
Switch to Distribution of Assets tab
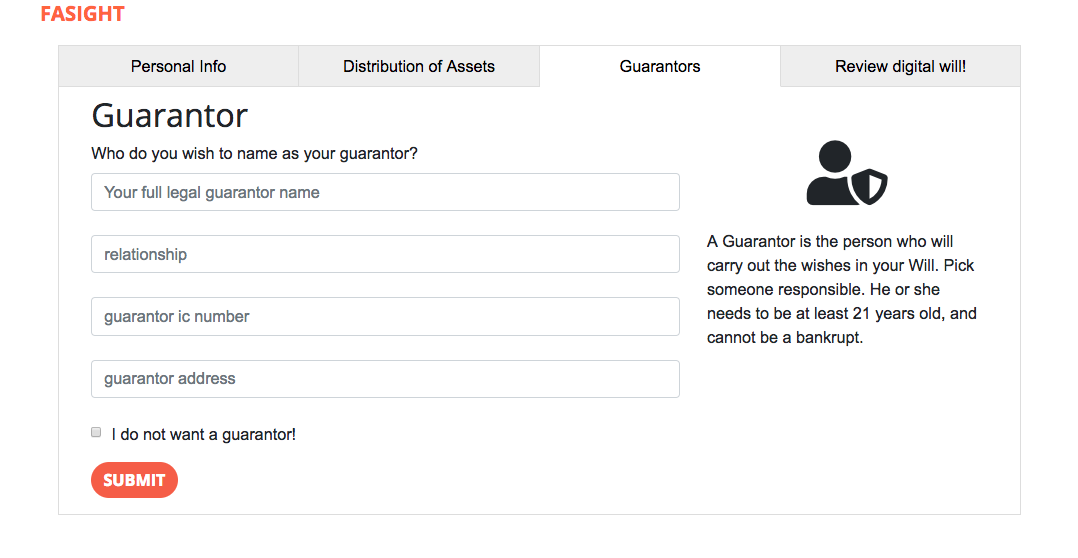419,66
